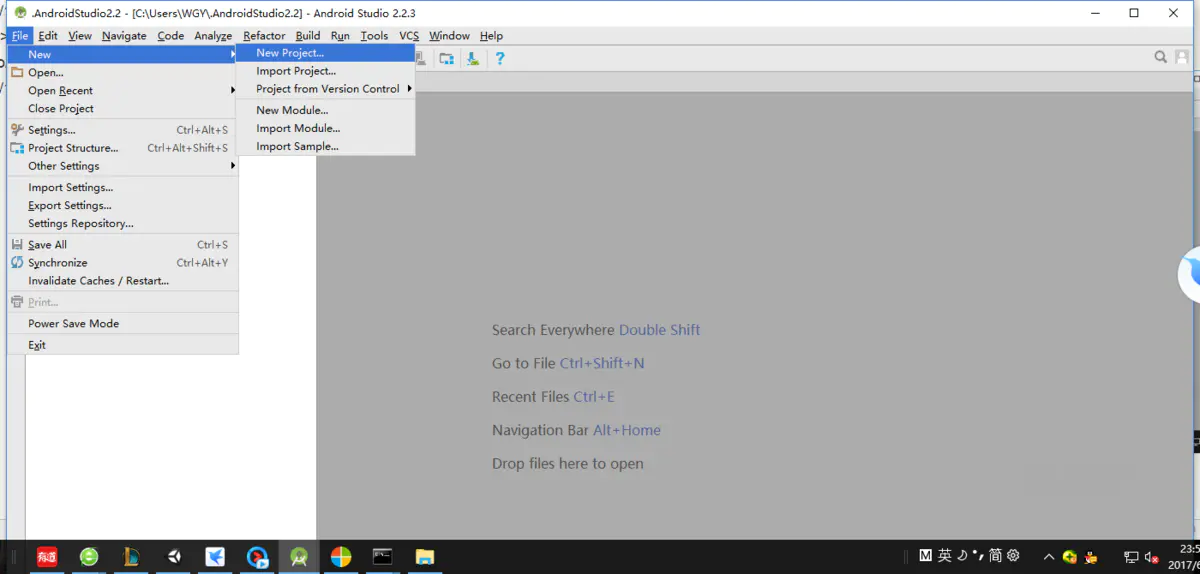Click the user account avatar icon

[x=1182, y=58]
